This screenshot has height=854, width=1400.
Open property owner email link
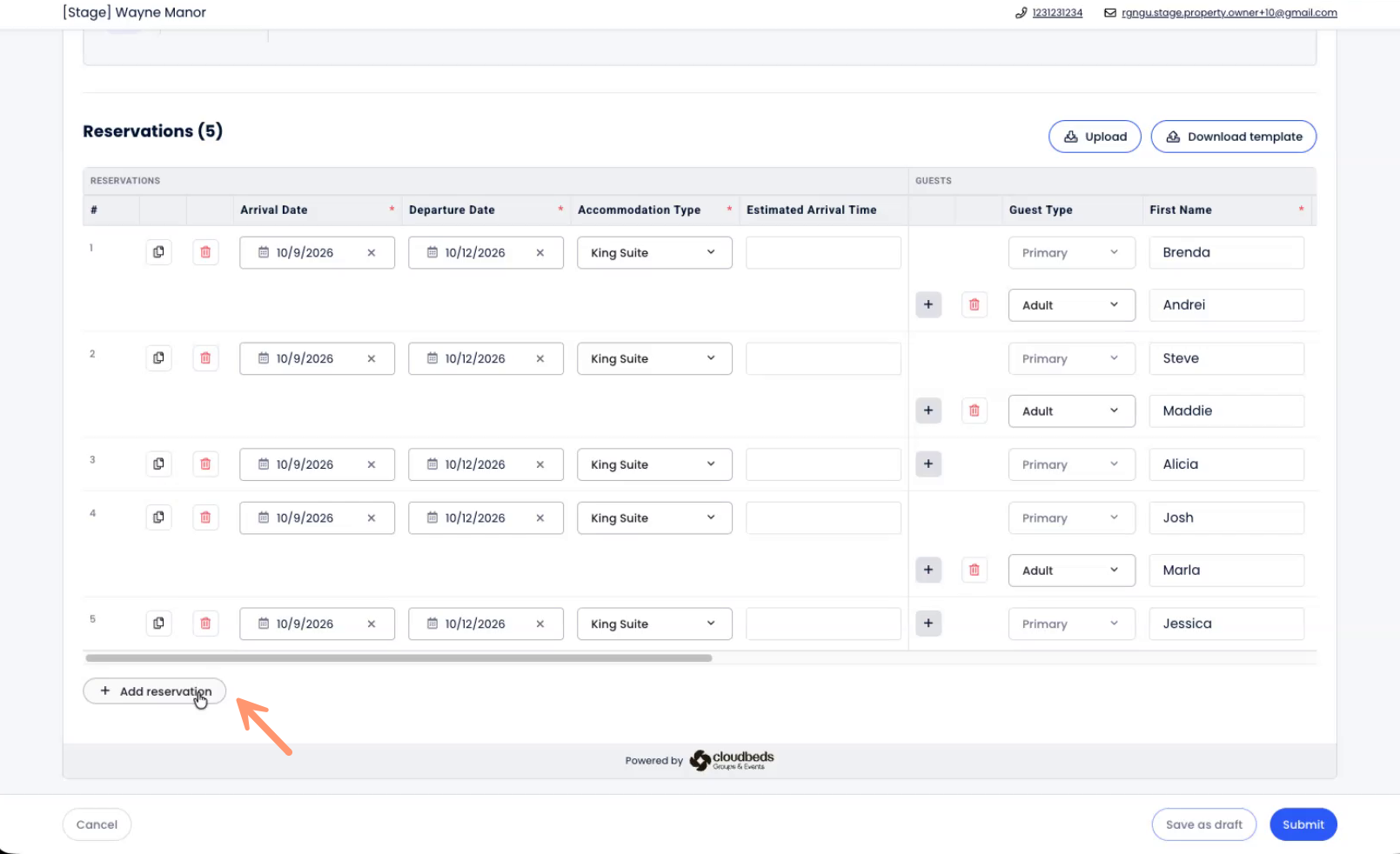(1229, 13)
